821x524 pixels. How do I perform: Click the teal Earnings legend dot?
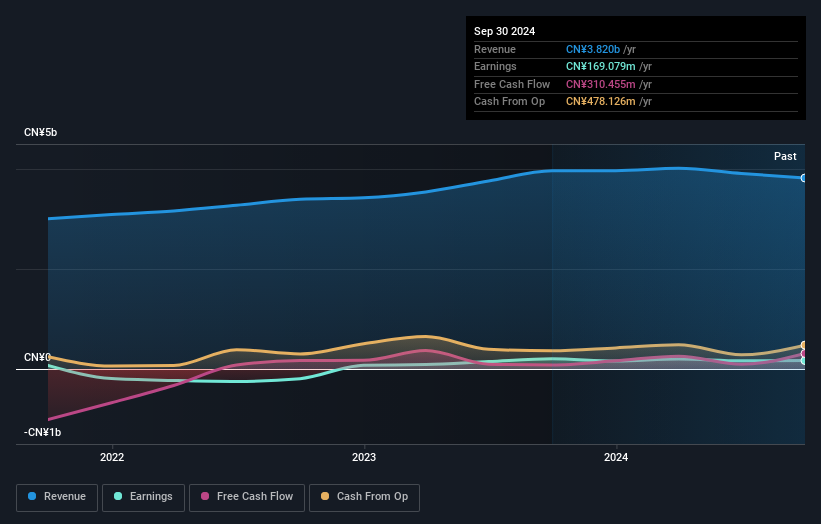(x=118, y=496)
